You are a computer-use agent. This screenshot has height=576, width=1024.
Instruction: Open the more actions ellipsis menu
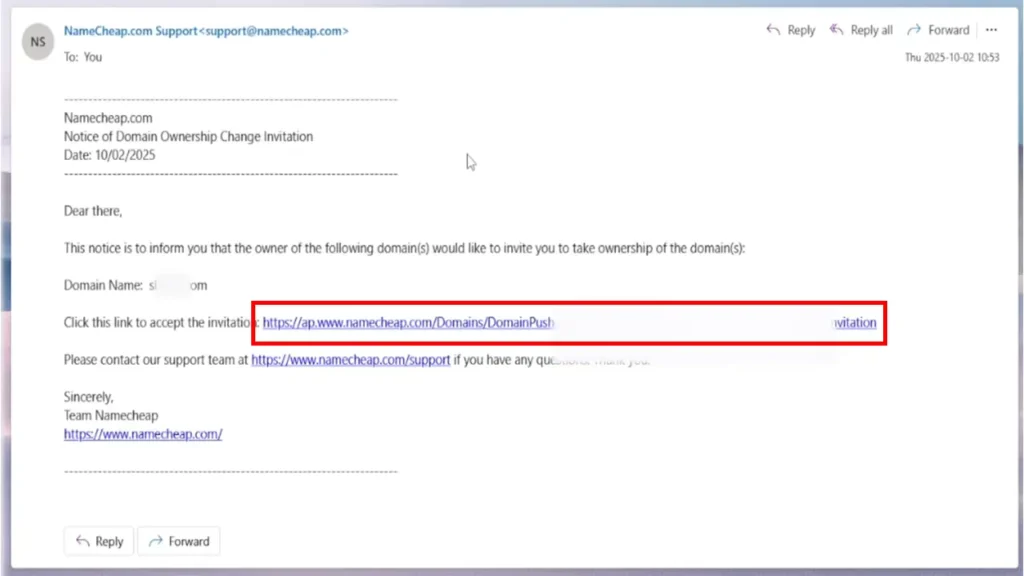[x=991, y=30]
